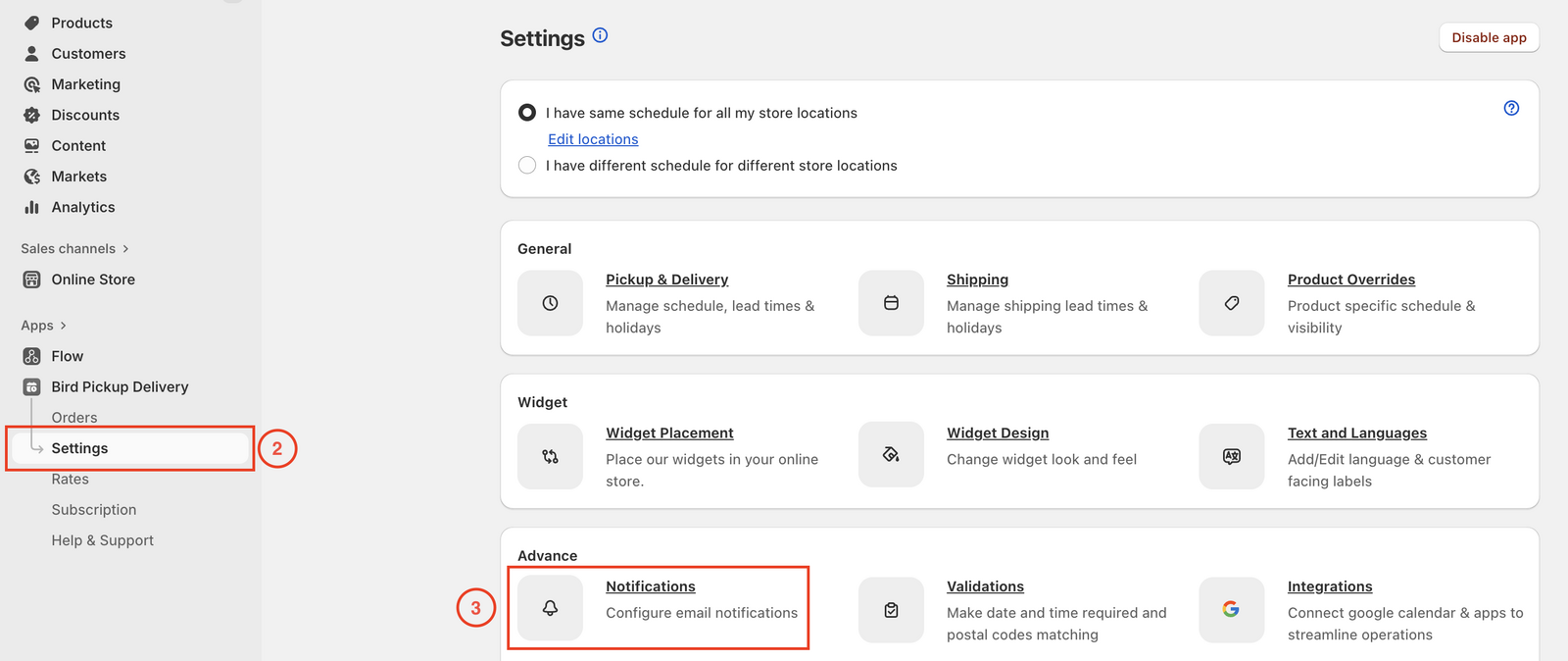Open the Widget Placement link
Image resolution: width=1568 pixels, height=661 pixels.
pyautogui.click(x=669, y=432)
